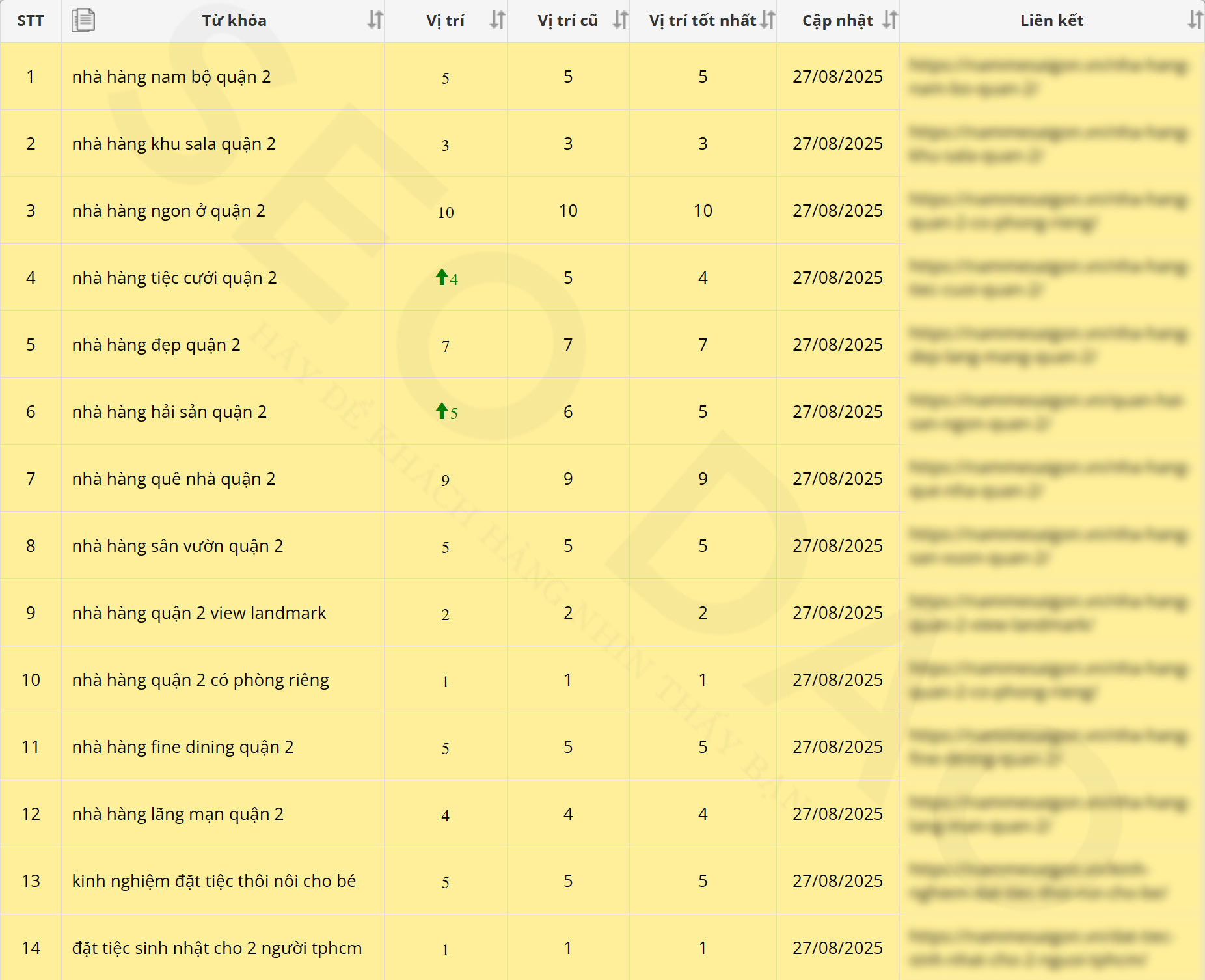
Task: Click keyword nhà hàng quận 2 view landmark
Action: coord(199,613)
